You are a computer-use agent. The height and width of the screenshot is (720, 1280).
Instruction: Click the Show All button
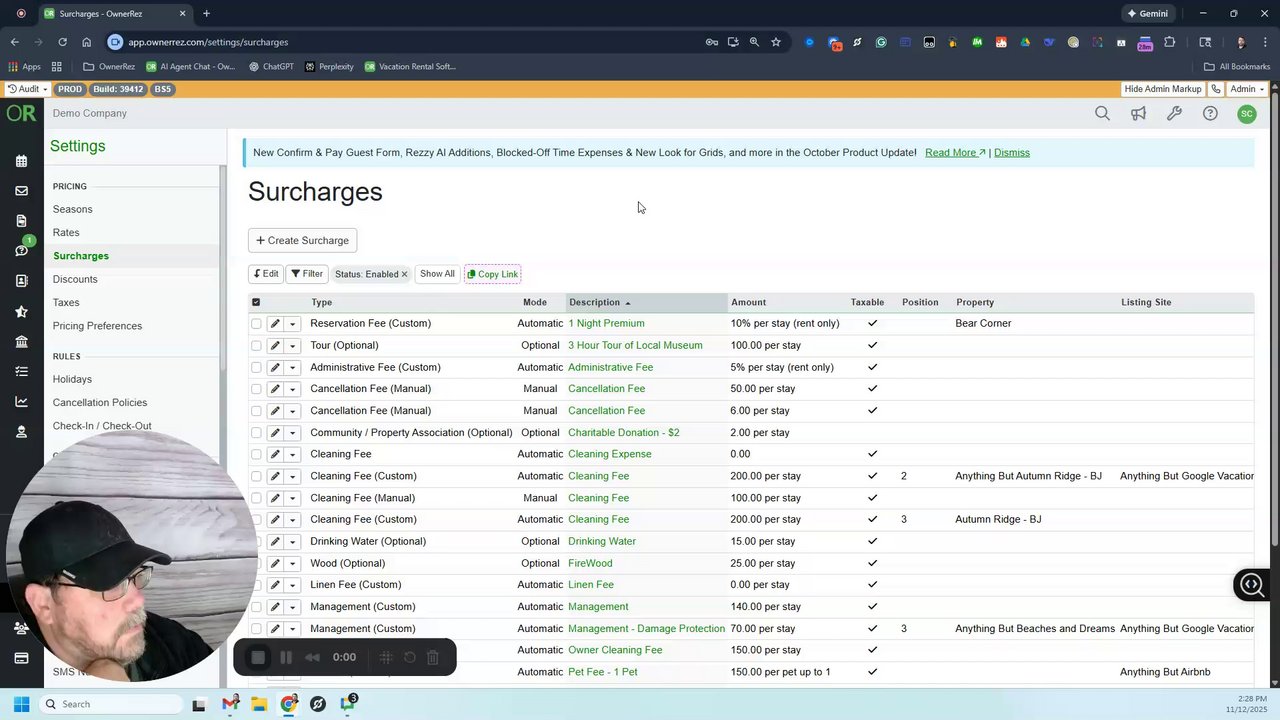point(437,274)
